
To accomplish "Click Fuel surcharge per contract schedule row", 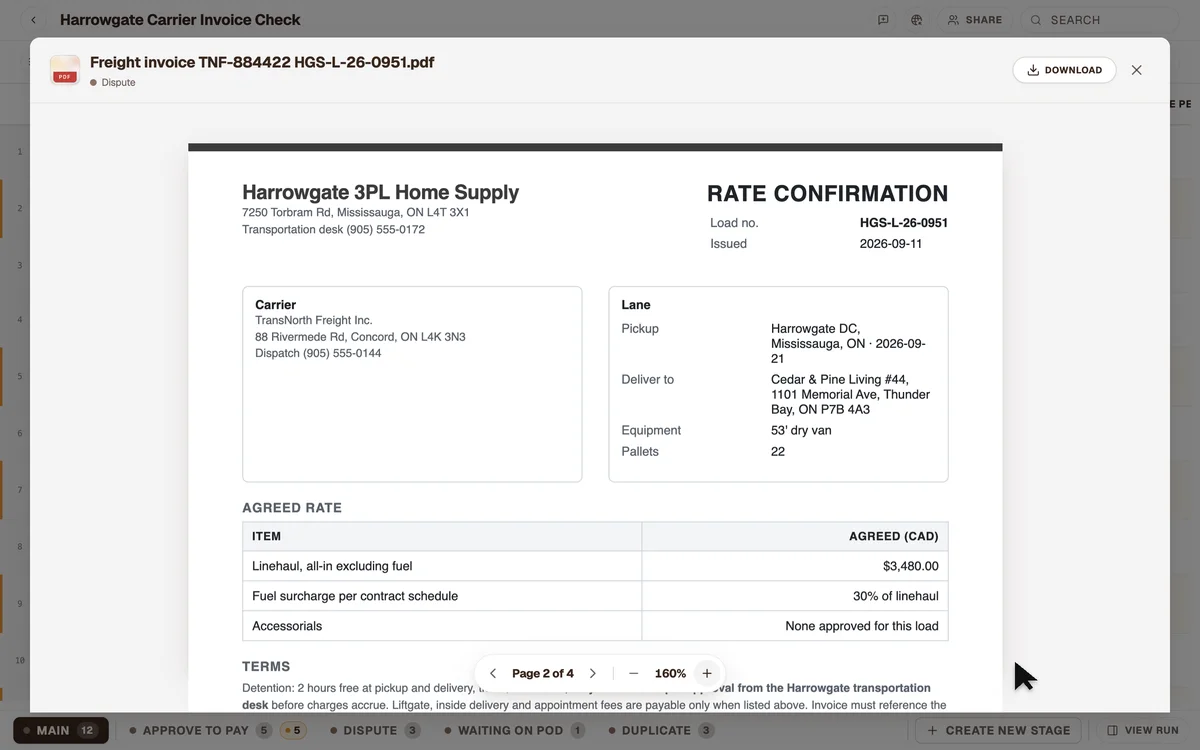I will (x=595, y=596).
